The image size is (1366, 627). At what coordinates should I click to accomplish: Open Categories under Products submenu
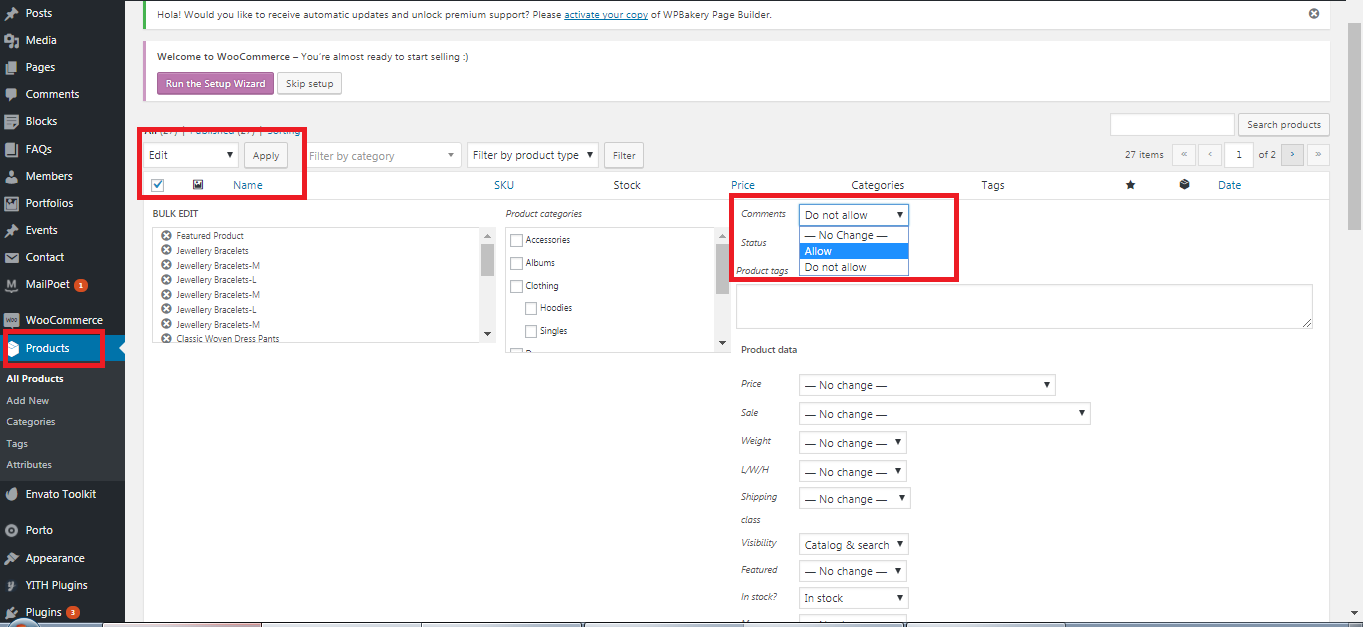[x=31, y=422]
